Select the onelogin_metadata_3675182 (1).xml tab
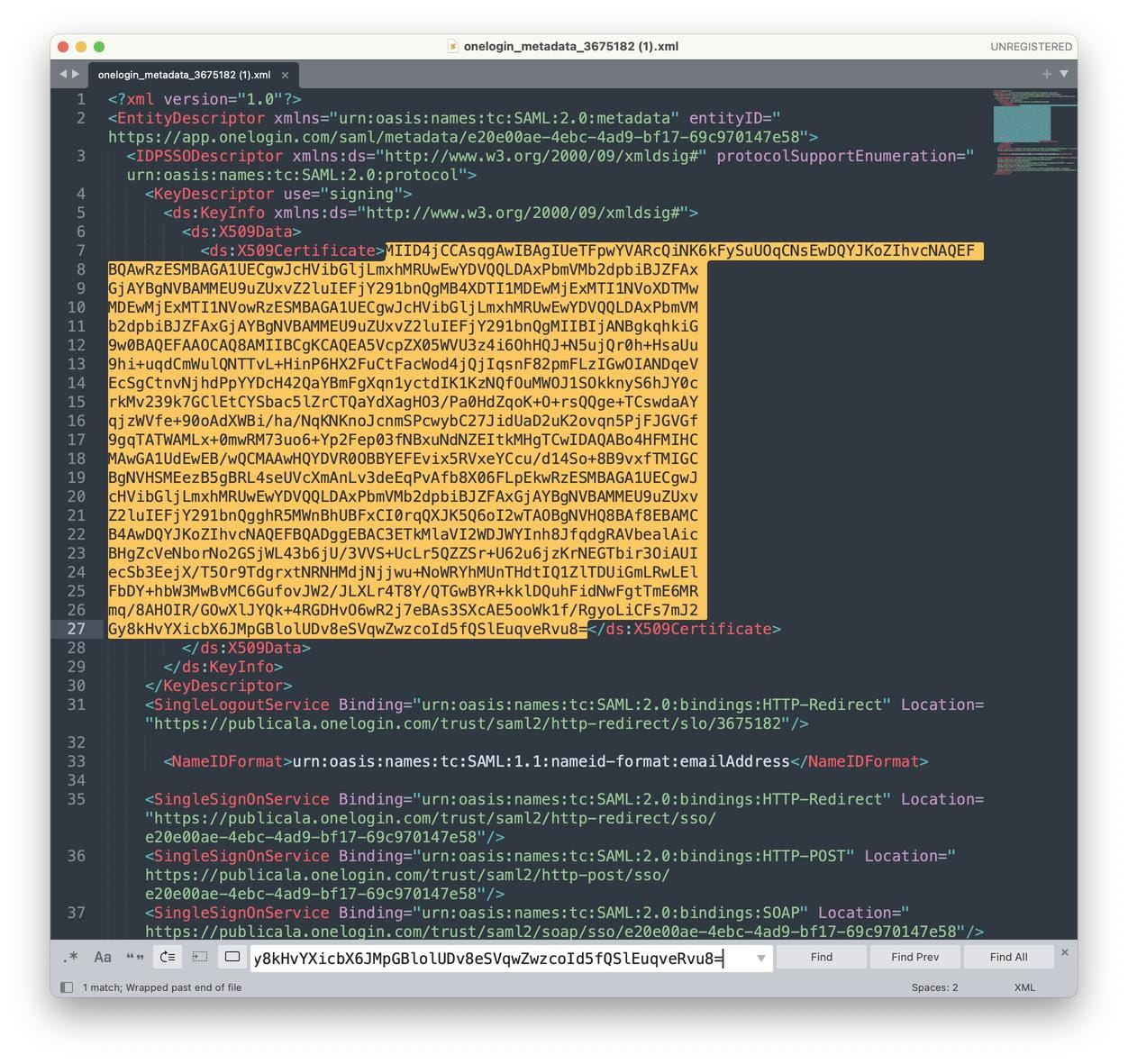1128x1064 pixels. point(184,75)
